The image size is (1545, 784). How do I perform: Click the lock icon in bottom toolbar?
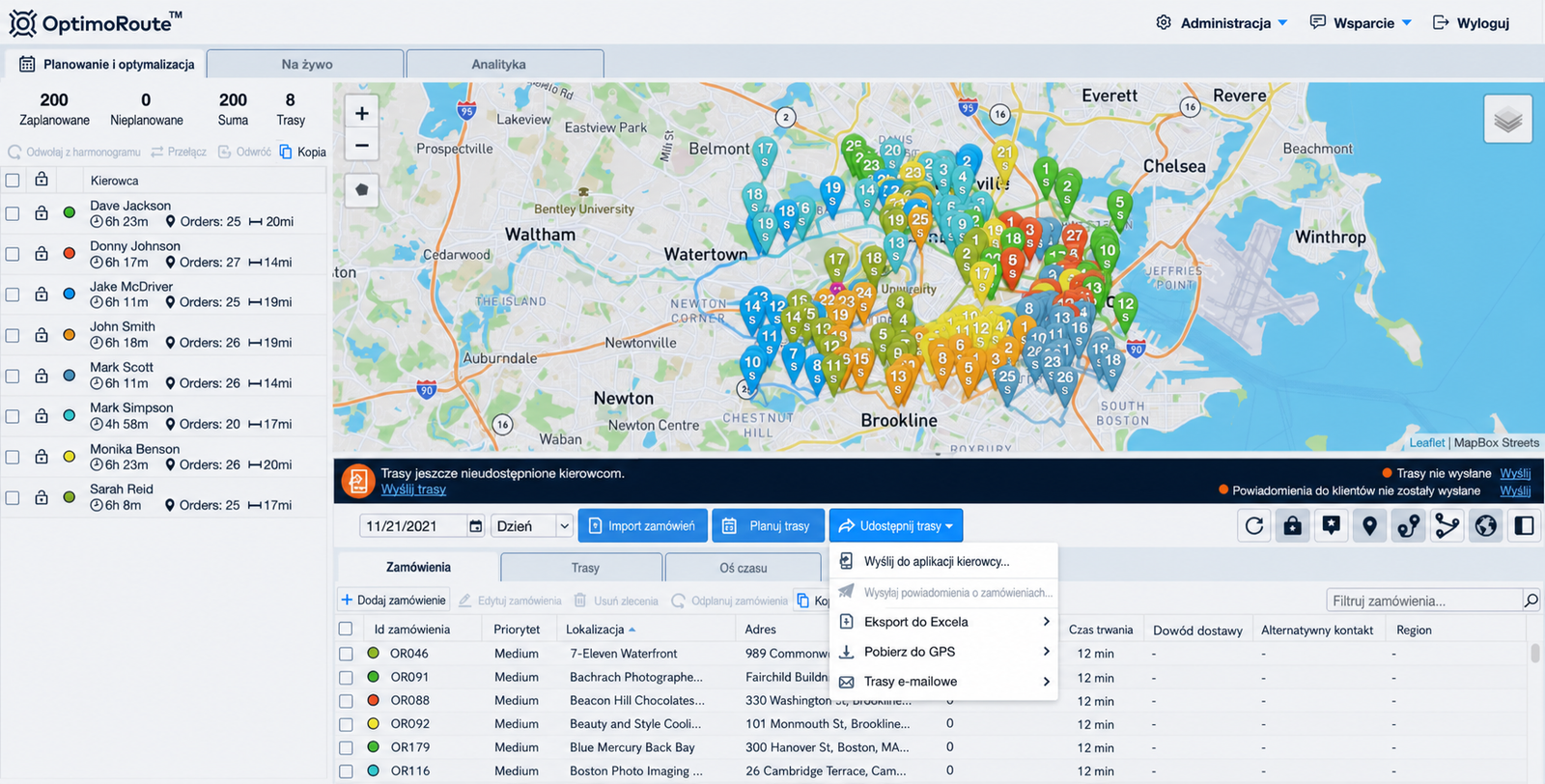[x=1293, y=526]
